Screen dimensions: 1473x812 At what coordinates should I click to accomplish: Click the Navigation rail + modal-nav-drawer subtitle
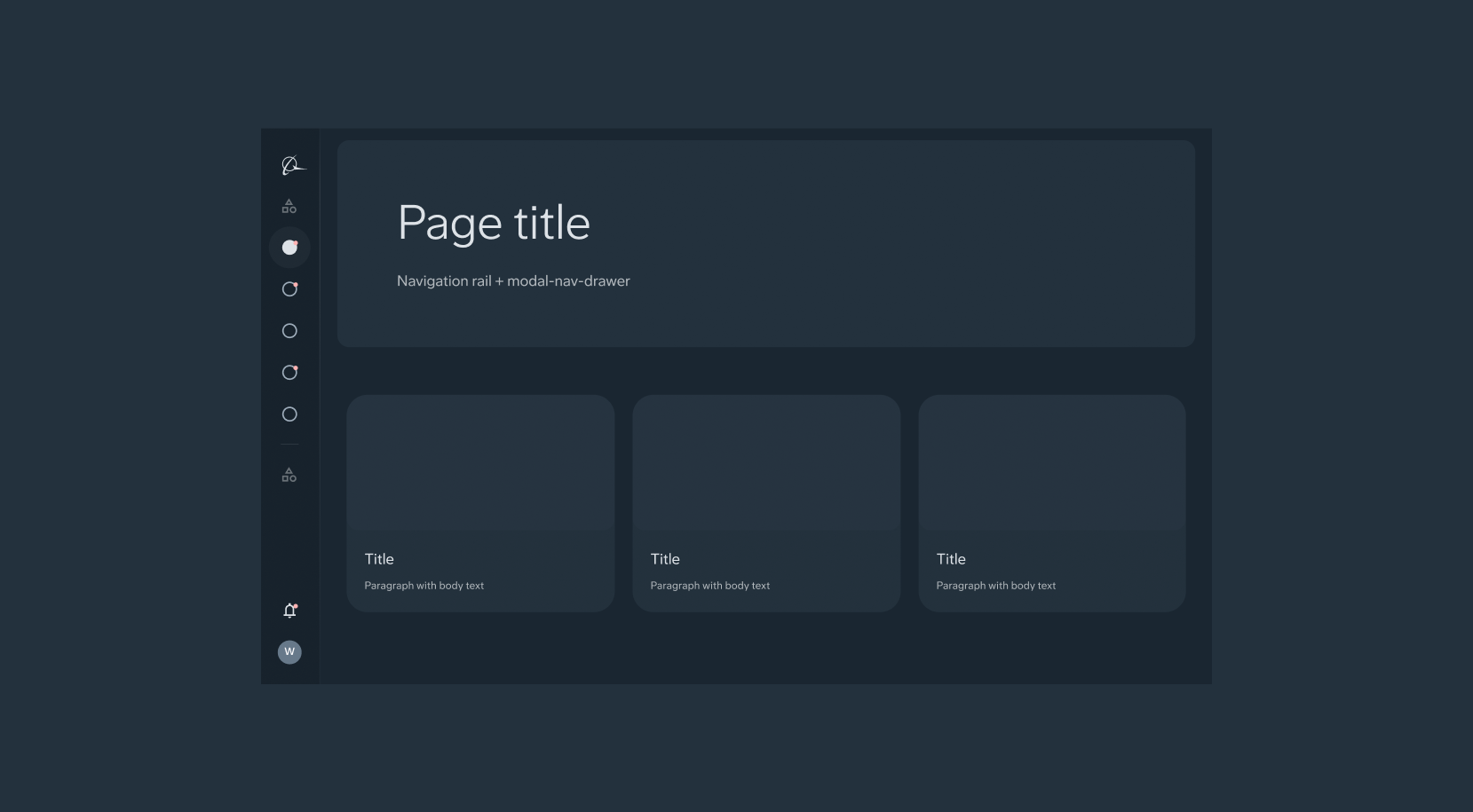513,281
